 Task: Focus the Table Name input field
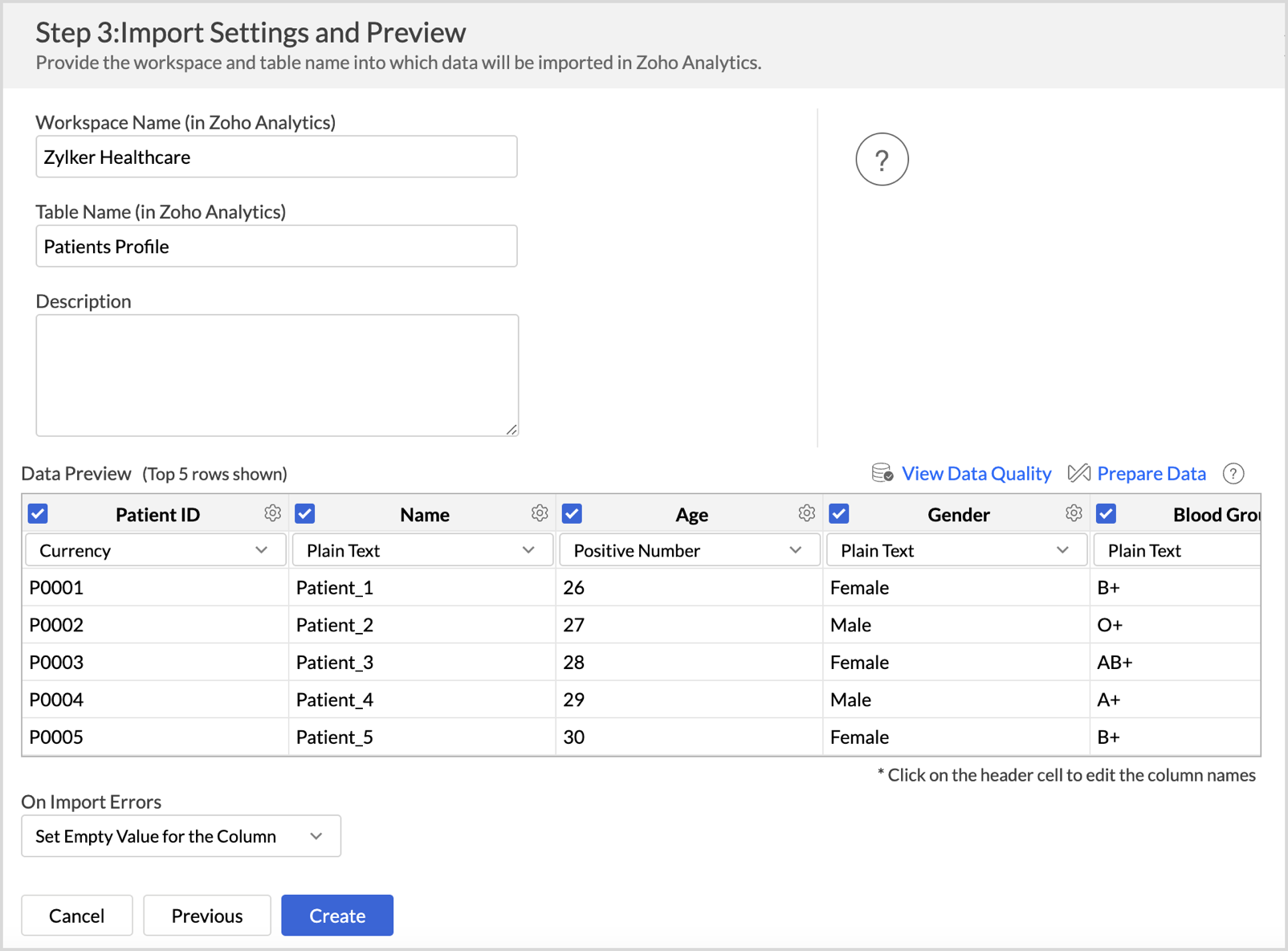[x=276, y=247]
